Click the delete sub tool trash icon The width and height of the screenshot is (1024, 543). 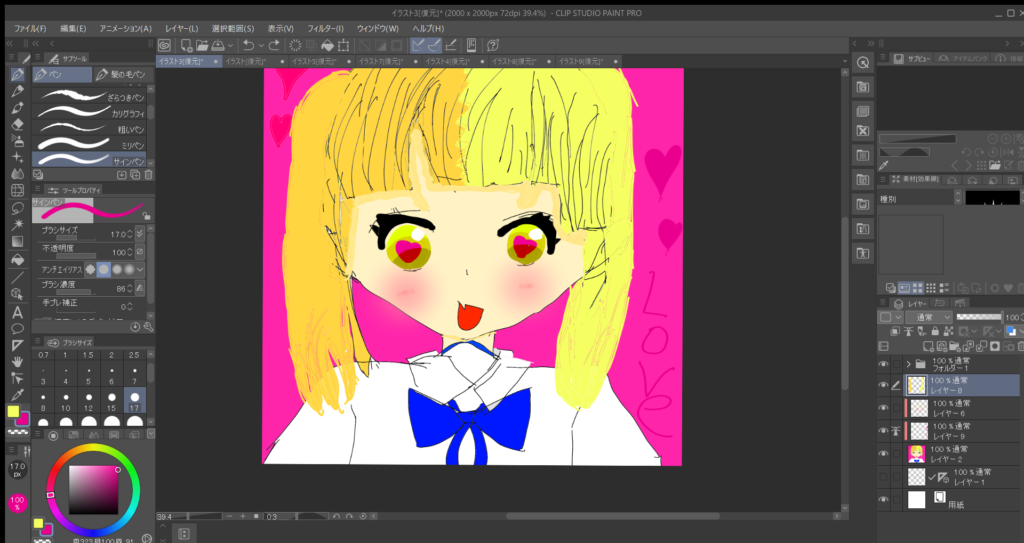(148, 174)
